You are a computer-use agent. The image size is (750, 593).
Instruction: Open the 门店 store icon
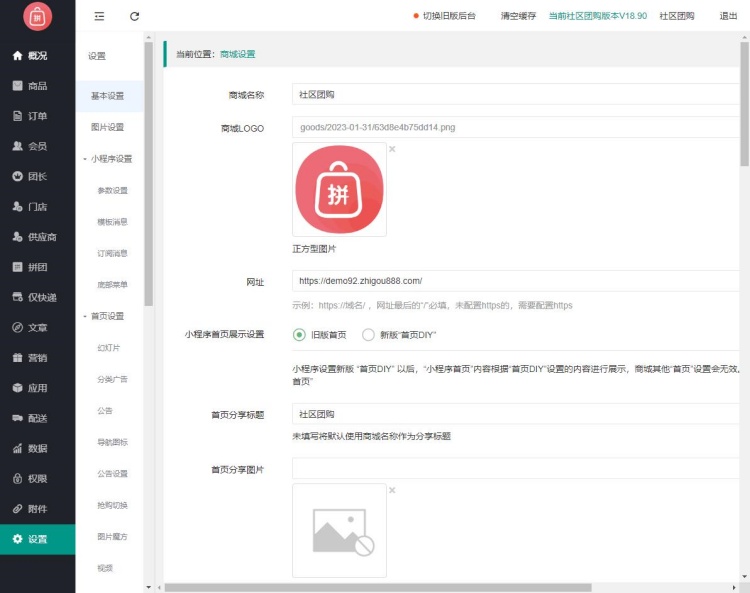tap(17, 206)
